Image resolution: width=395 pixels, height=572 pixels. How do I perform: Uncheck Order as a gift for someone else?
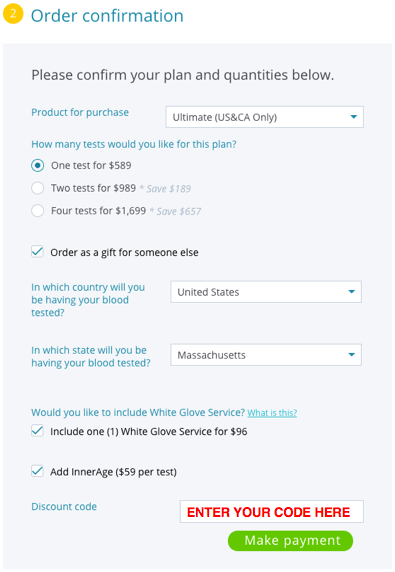point(37,252)
